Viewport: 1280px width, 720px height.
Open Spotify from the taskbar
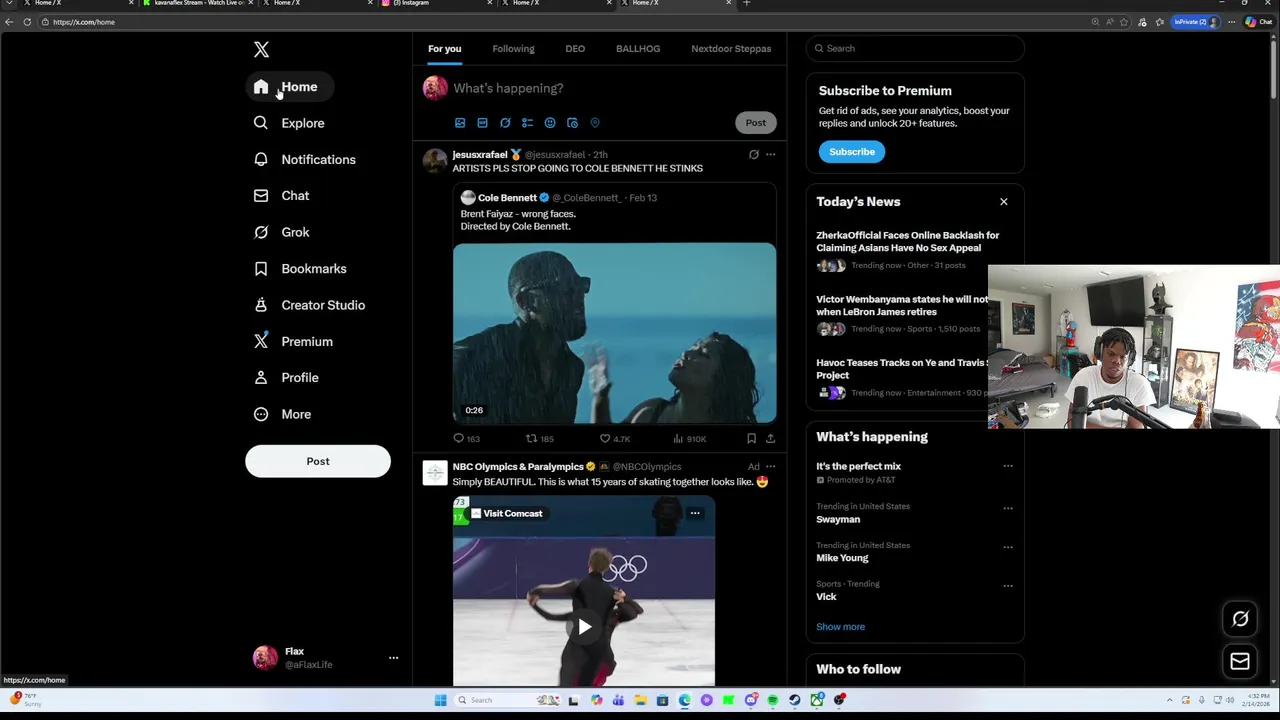coord(772,700)
